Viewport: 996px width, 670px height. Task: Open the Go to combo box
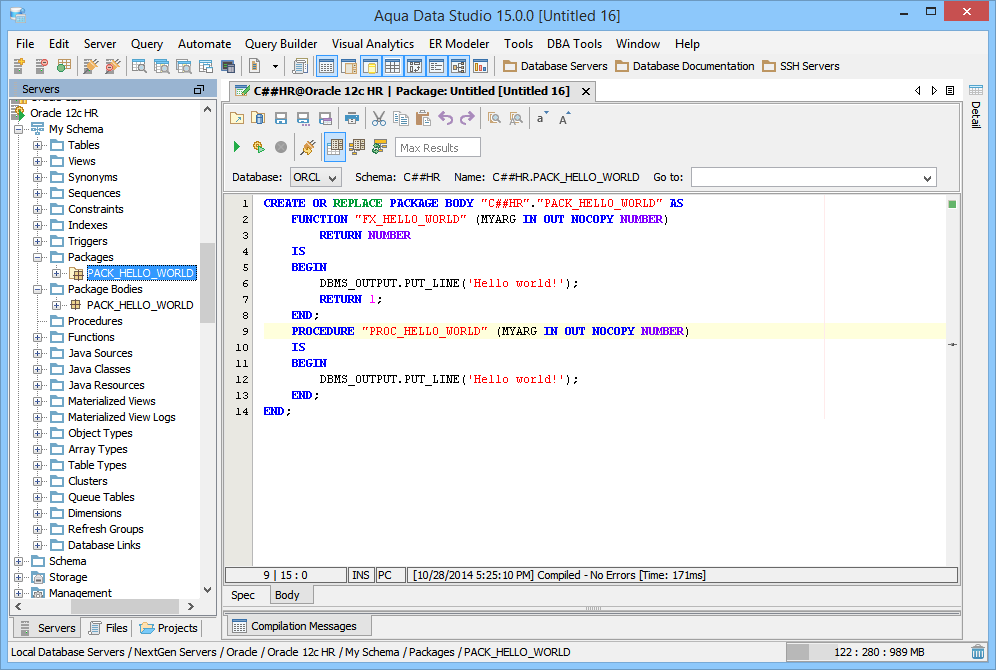point(813,177)
